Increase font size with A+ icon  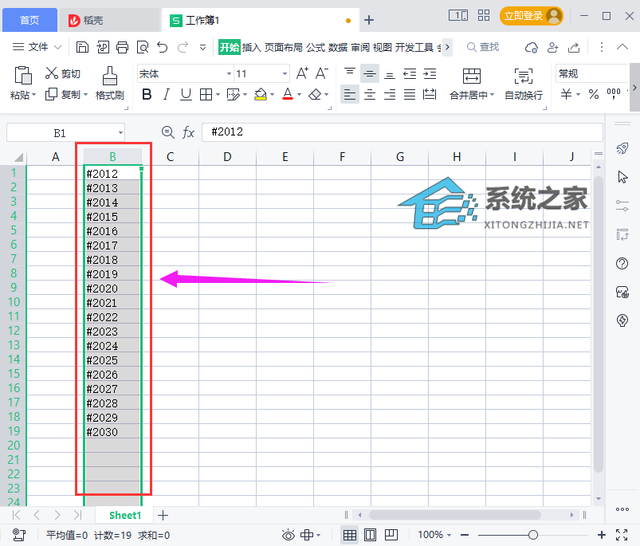pyautogui.click(x=302, y=73)
